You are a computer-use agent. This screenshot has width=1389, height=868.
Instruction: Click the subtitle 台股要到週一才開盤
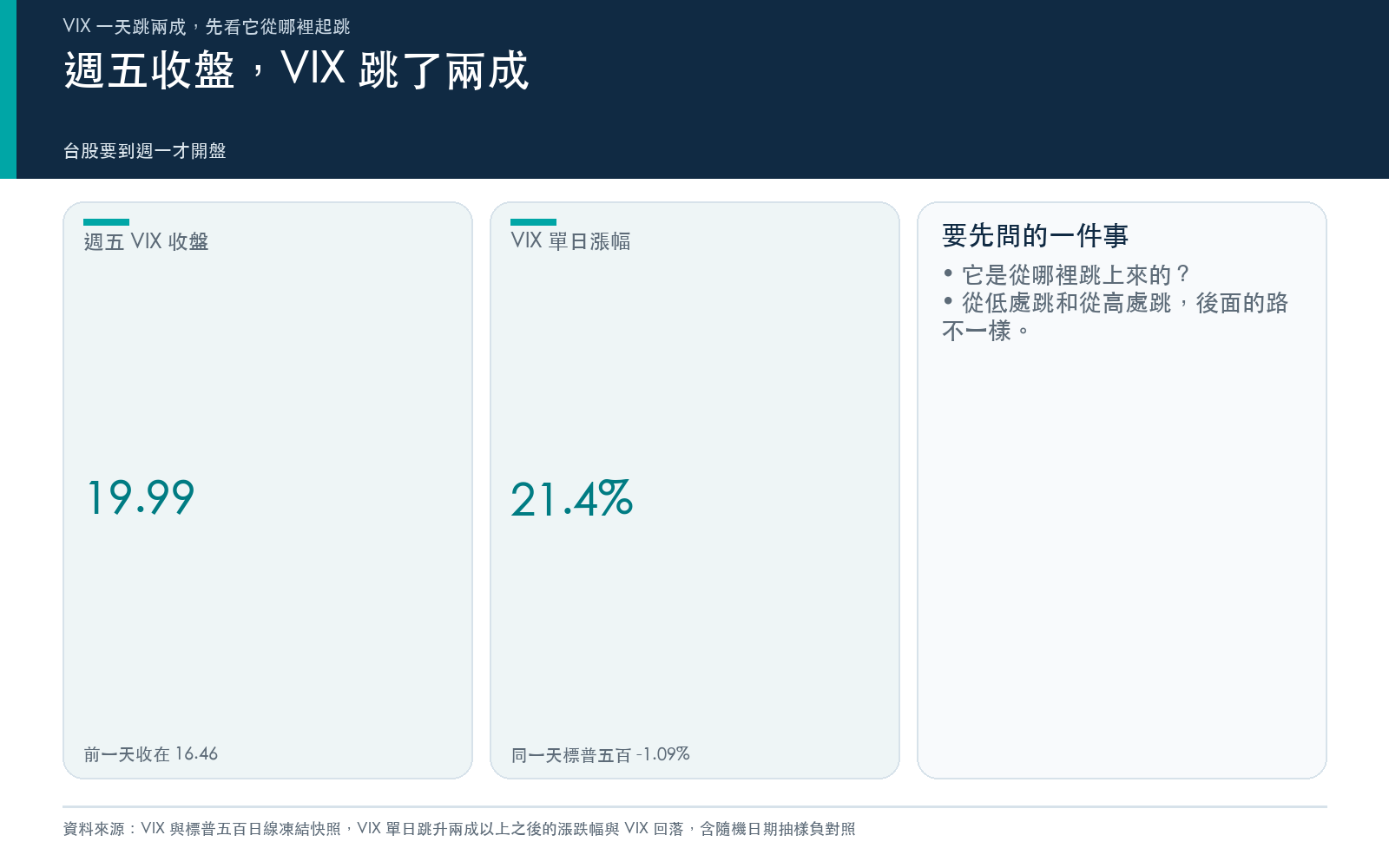(x=144, y=151)
